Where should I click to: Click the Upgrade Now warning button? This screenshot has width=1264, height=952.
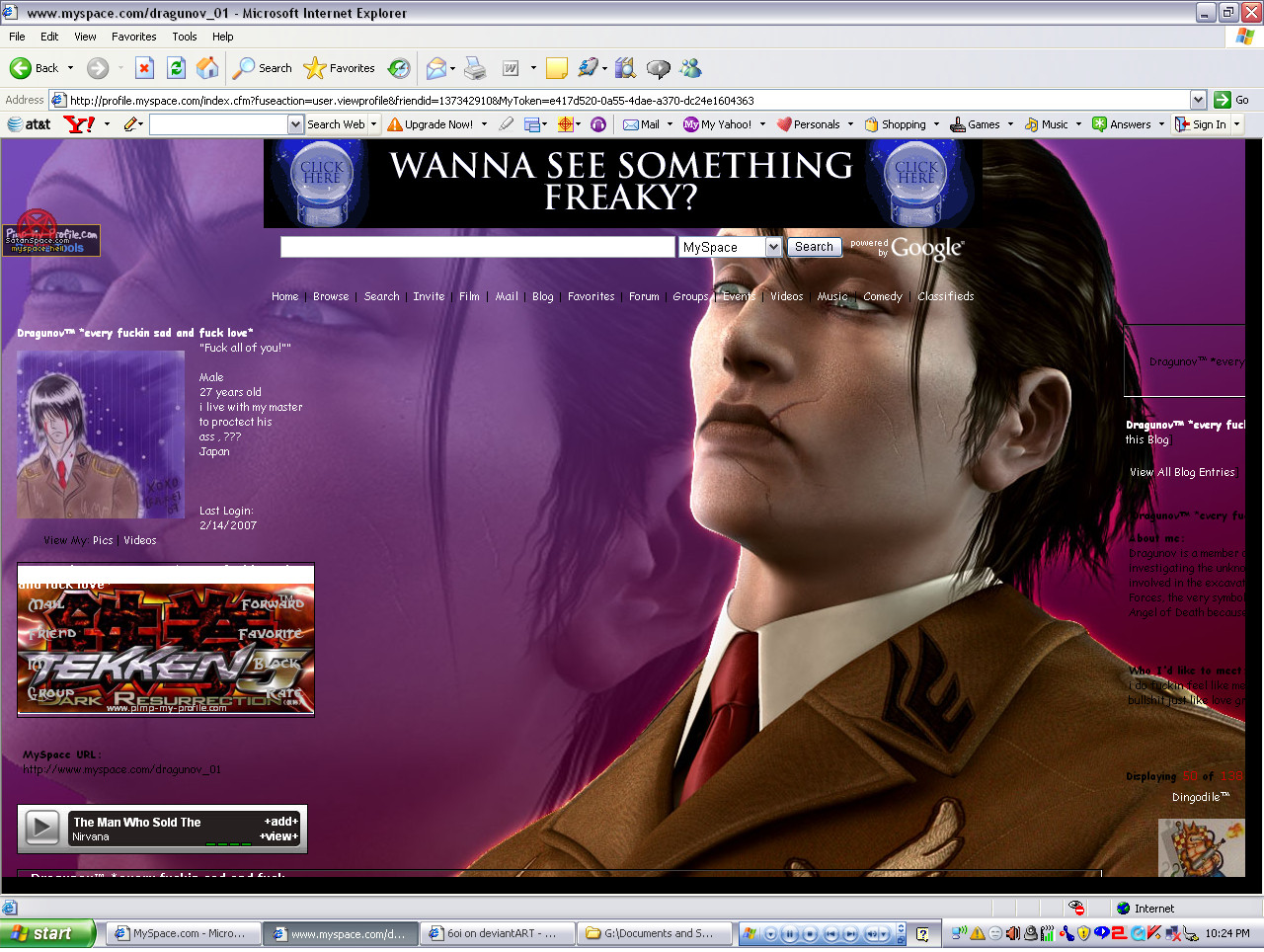click(431, 124)
